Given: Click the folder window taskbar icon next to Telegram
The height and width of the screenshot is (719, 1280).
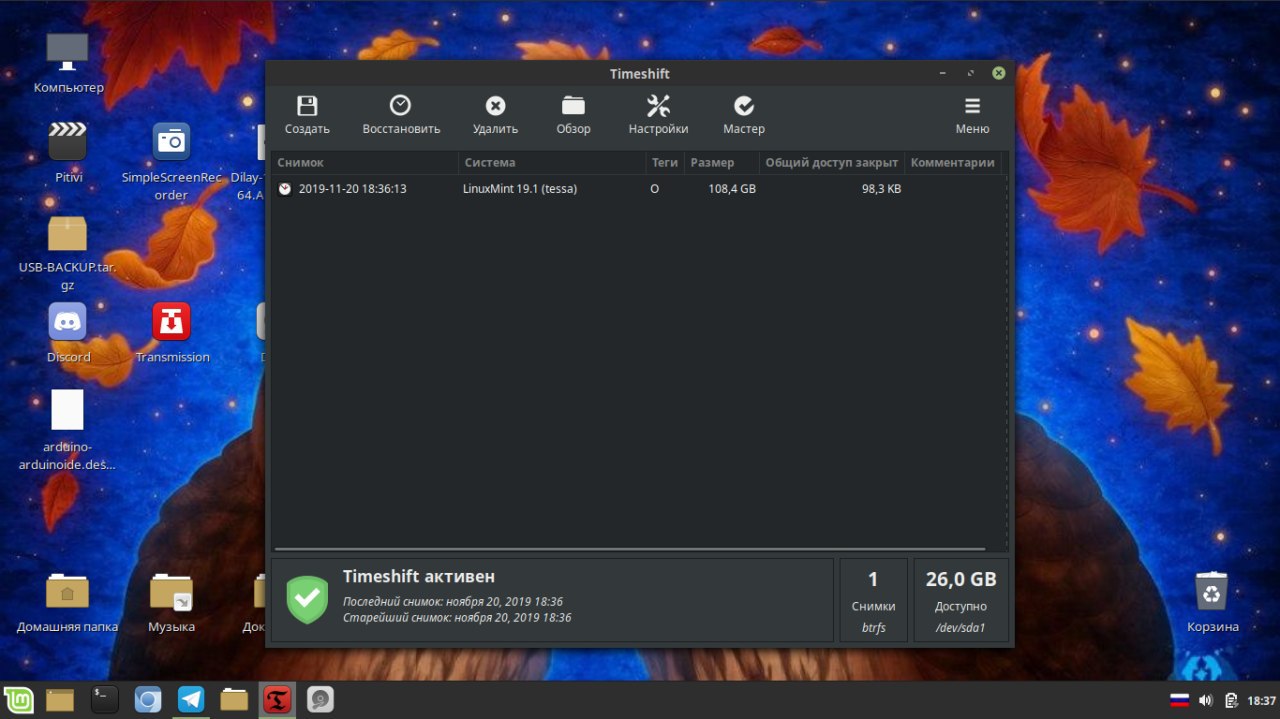Looking at the screenshot, I should point(234,700).
